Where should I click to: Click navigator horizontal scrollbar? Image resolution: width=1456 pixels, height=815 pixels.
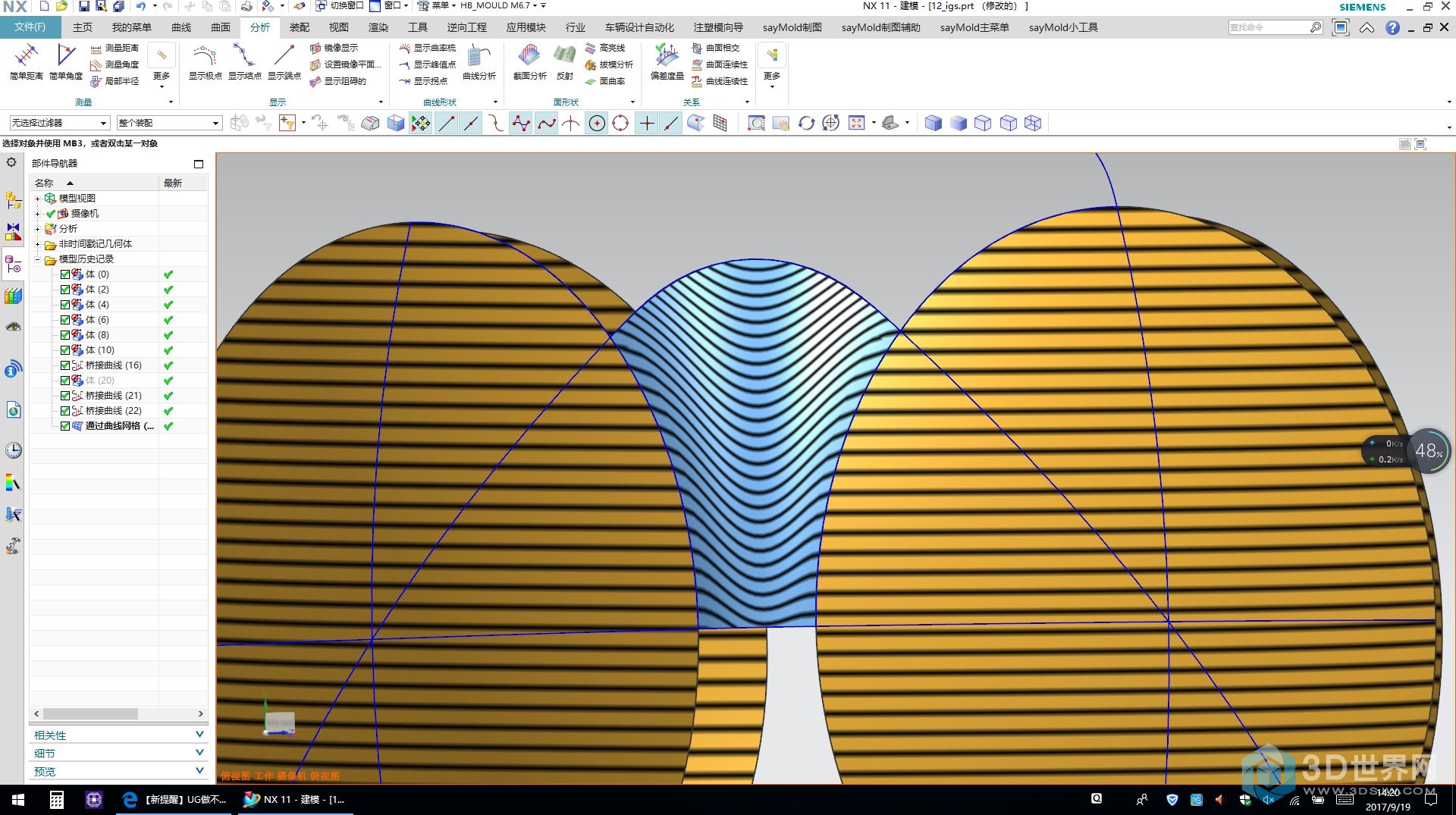(91, 713)
